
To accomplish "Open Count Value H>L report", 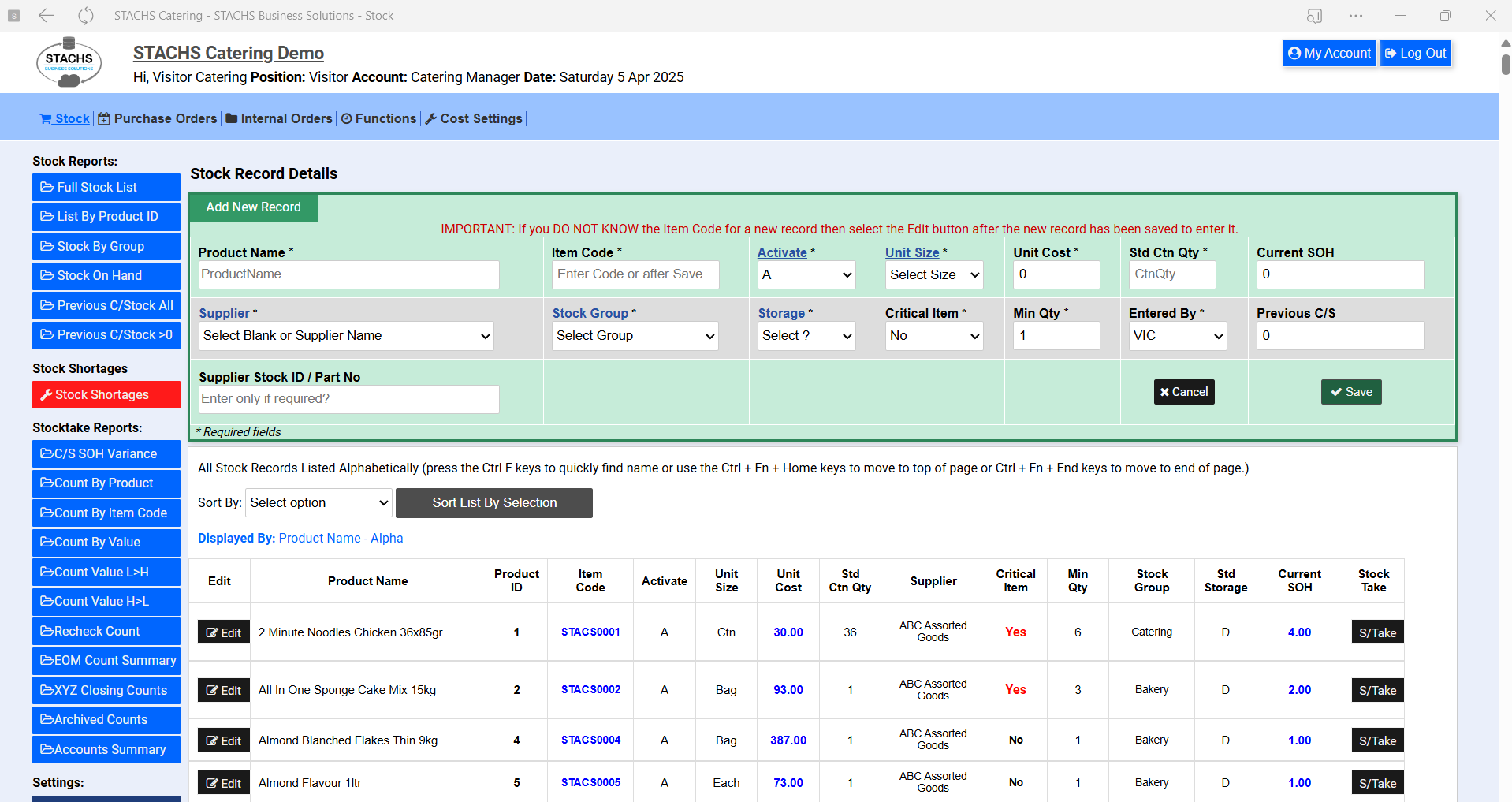I will [x=106, y=601].
